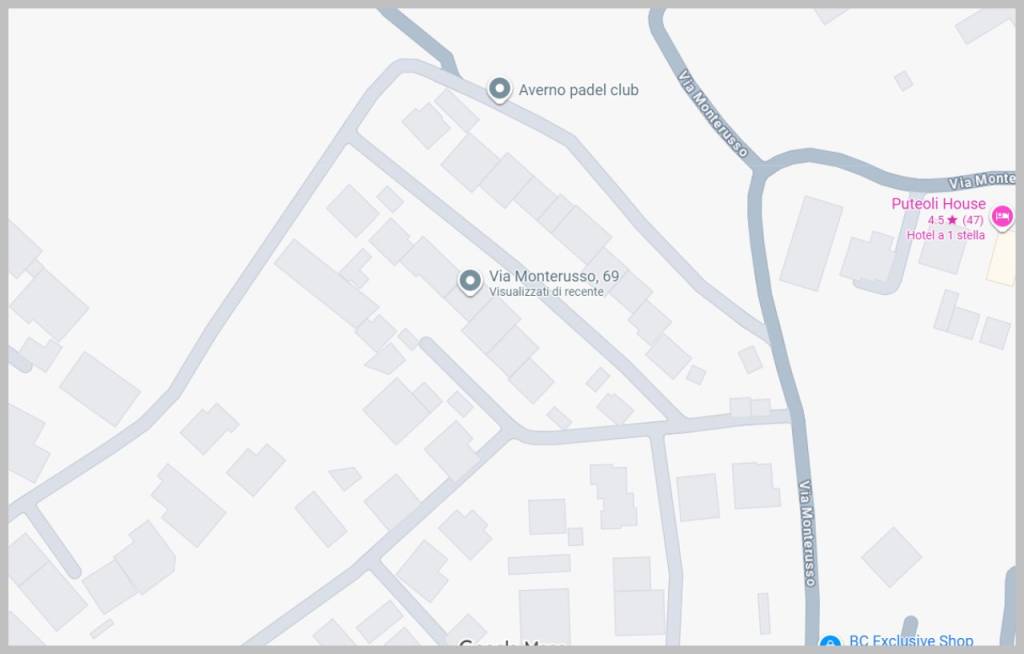This screenshot has height=654, width=1024.
Task: Click the small square building in top-right corner
Action: pos(904,81)
